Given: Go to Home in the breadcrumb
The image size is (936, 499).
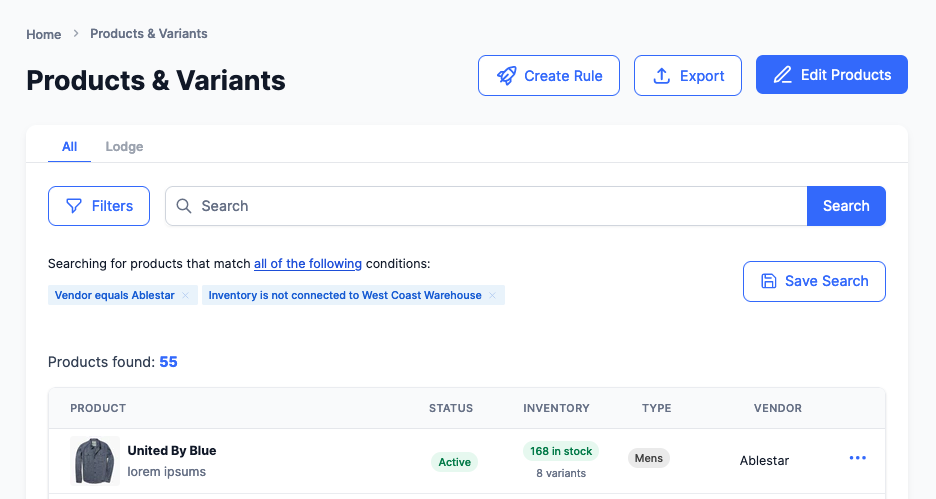Looking at the screenshot, I should pyautogui.click(x=44, y=34).
